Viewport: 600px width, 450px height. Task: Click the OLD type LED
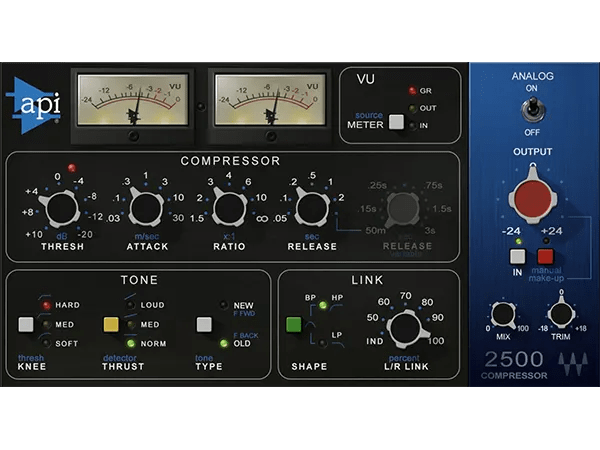(224, 343)
